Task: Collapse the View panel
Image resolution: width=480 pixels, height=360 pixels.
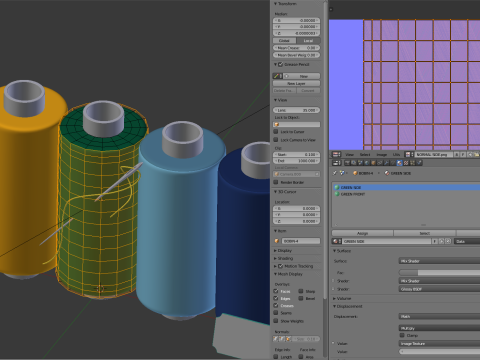Action: 276,100
